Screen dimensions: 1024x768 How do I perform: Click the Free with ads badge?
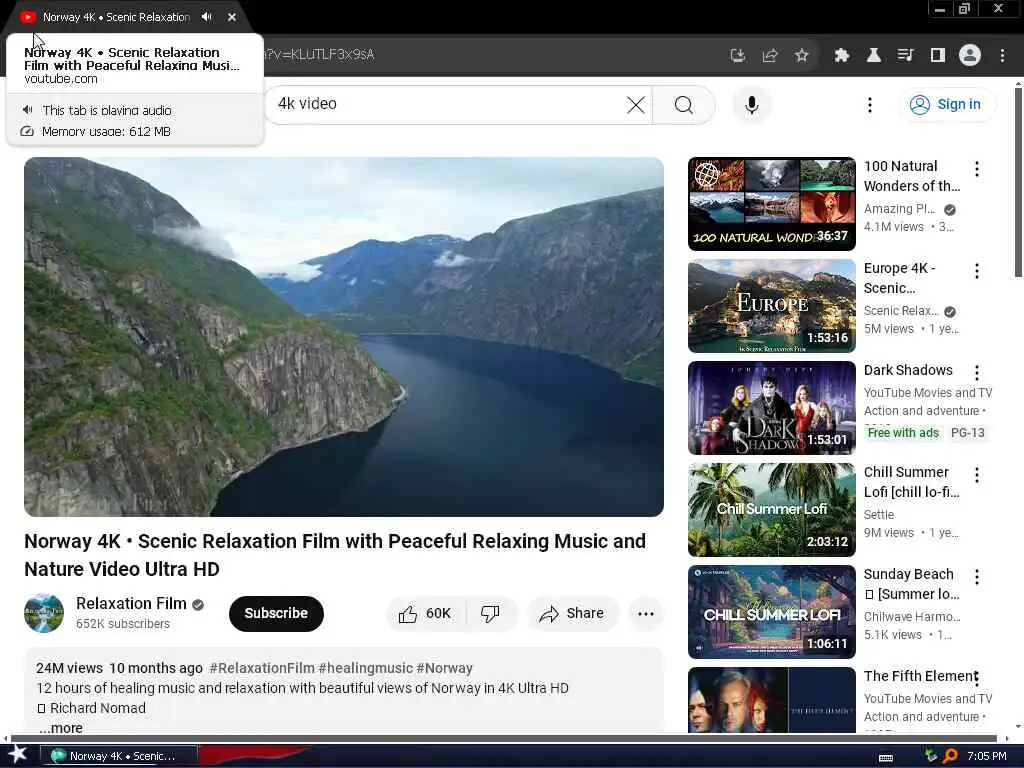coord(903,433)
